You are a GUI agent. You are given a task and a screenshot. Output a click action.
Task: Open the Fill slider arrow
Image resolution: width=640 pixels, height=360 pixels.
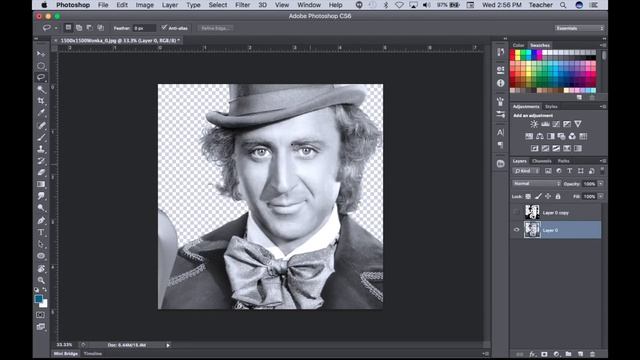pos(601,196)
